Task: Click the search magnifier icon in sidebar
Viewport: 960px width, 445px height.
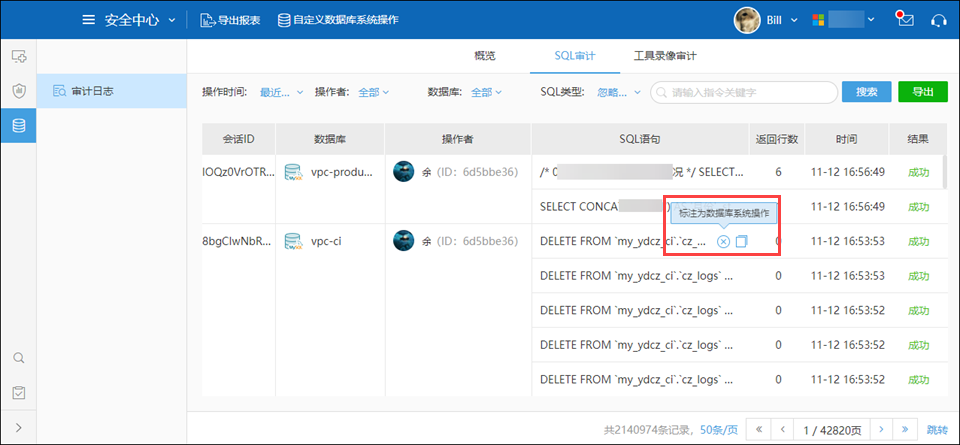Action: click(18, 358)
